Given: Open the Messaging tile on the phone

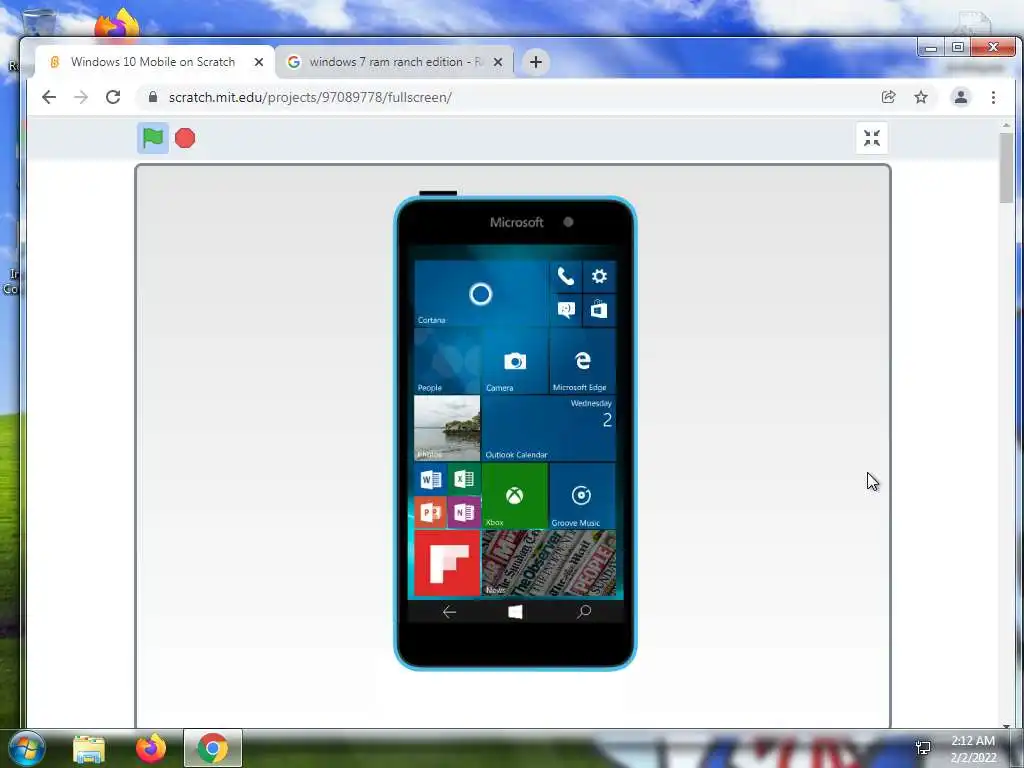Looking at the screenshot, I should [x=566, y=310].
